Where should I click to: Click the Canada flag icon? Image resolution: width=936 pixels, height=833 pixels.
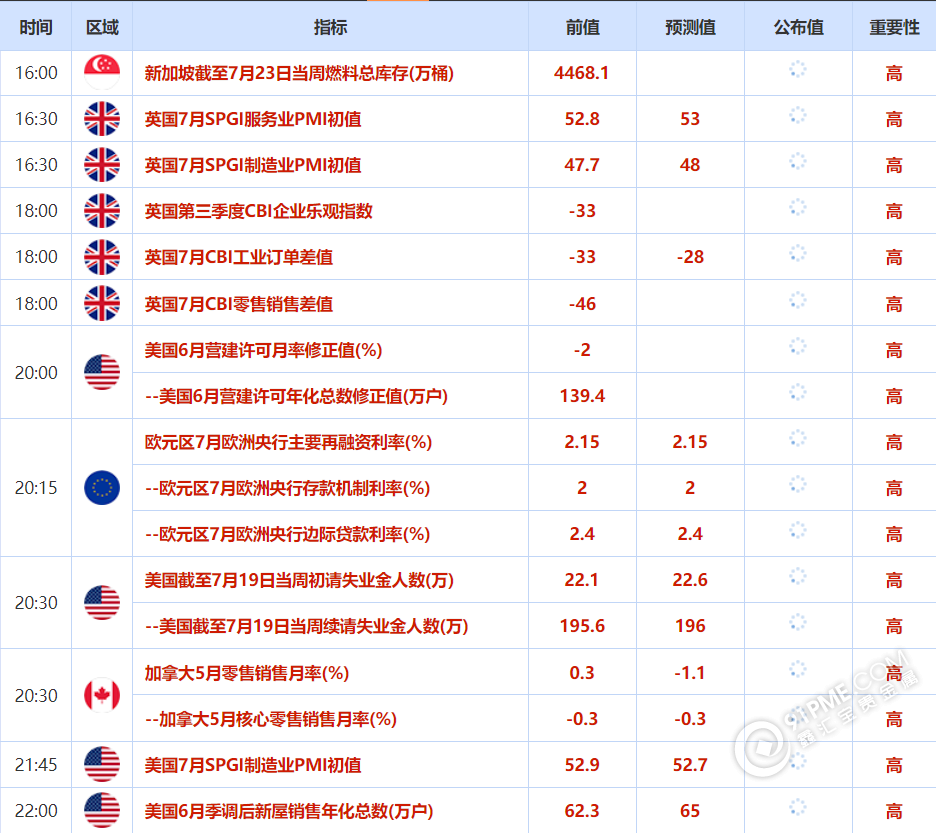102,695
